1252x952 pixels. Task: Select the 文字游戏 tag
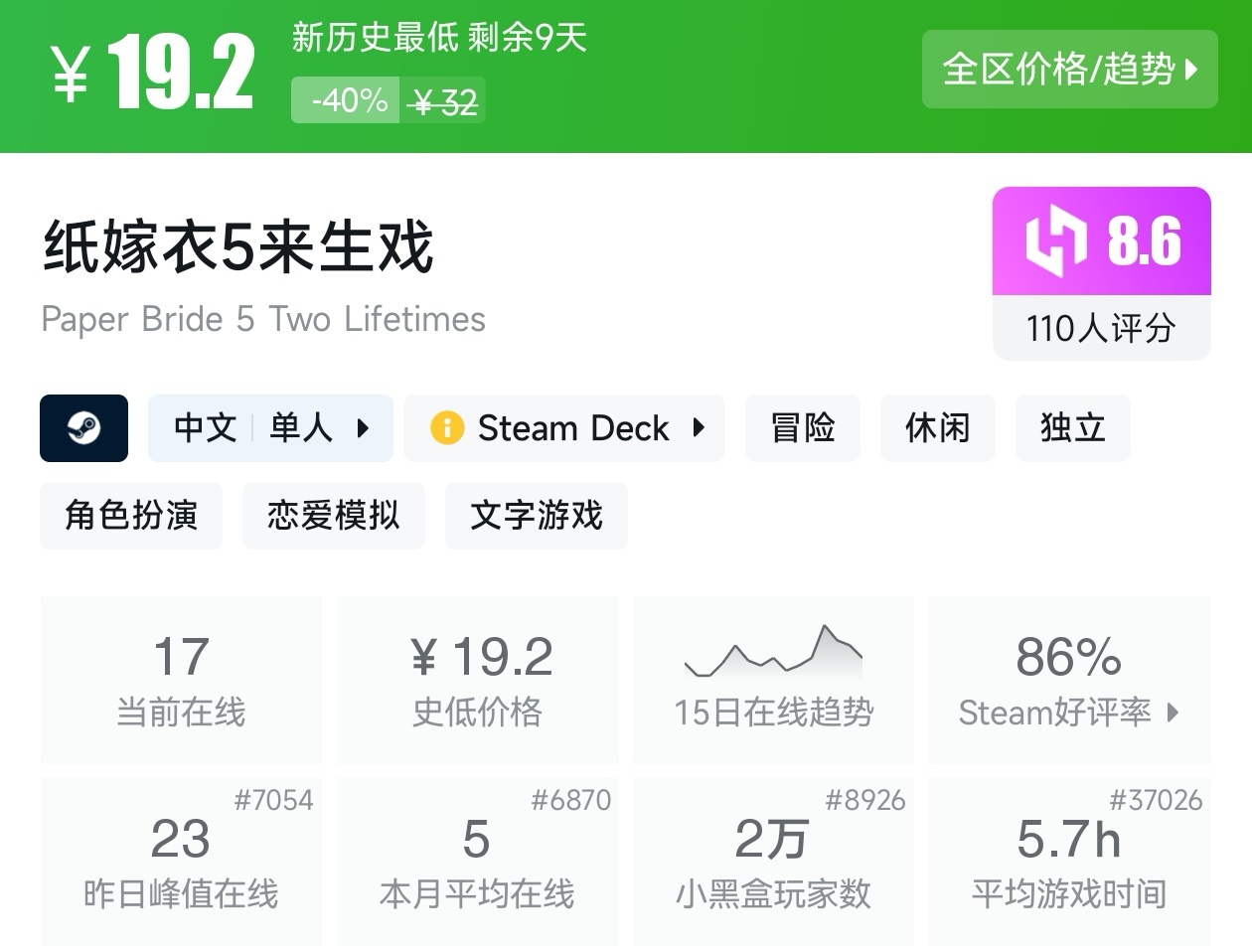536,515
